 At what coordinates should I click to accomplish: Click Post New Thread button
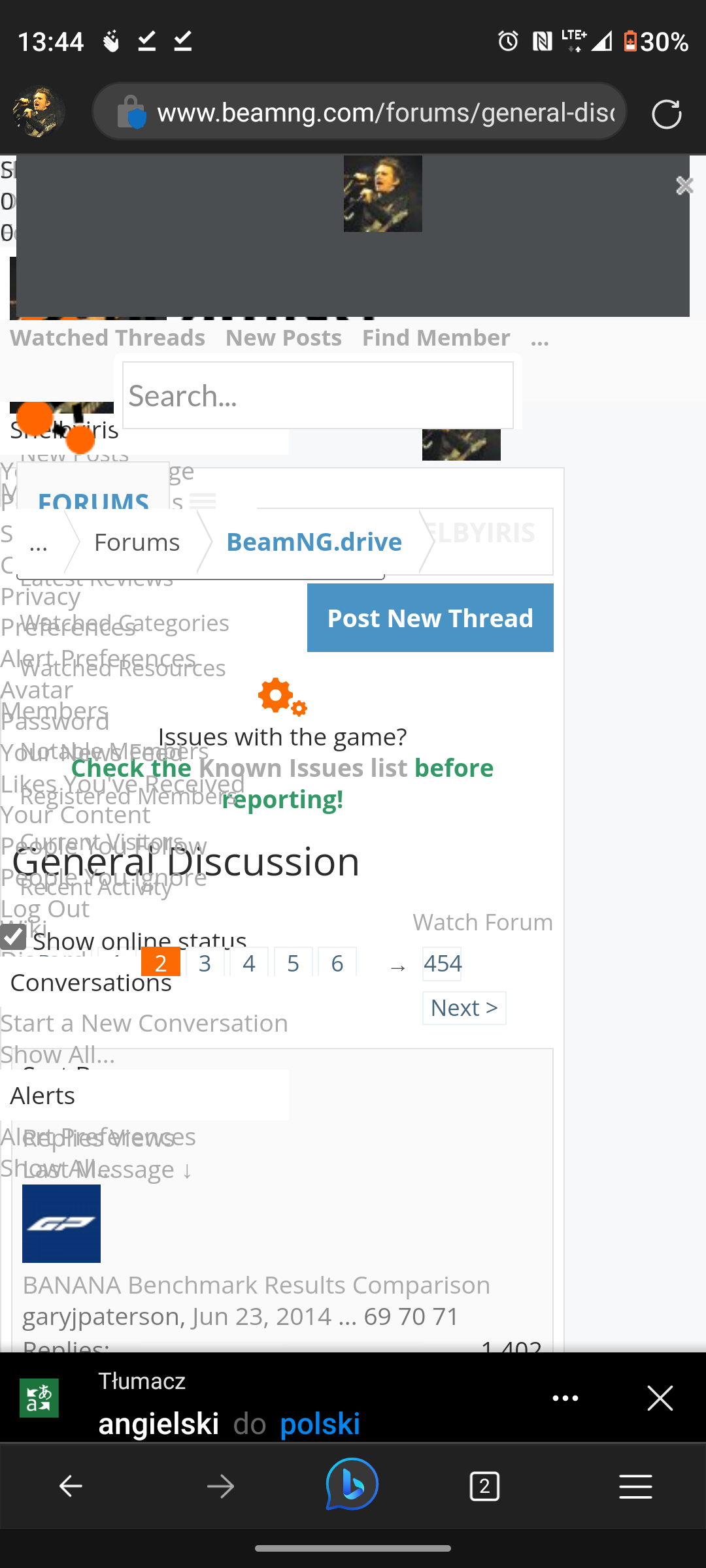pyautogui.click(x=430, y=618)
